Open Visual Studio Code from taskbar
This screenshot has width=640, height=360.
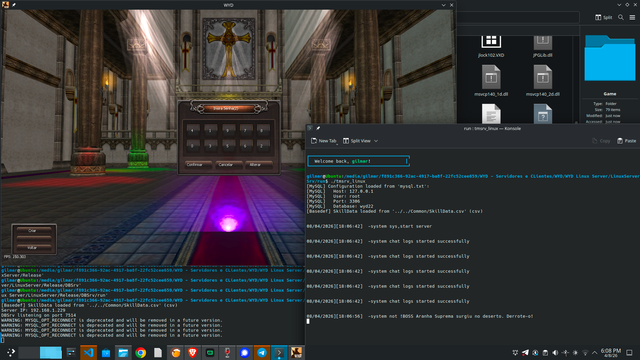click(x=89, y=353)
